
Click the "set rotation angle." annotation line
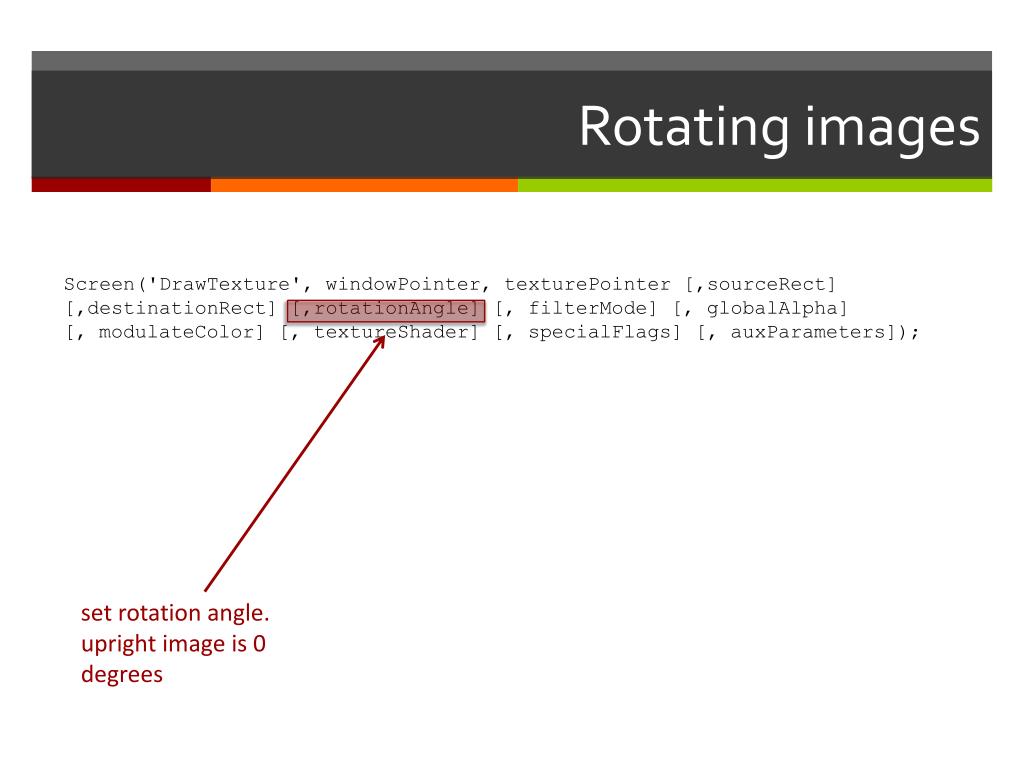point(175,613)
